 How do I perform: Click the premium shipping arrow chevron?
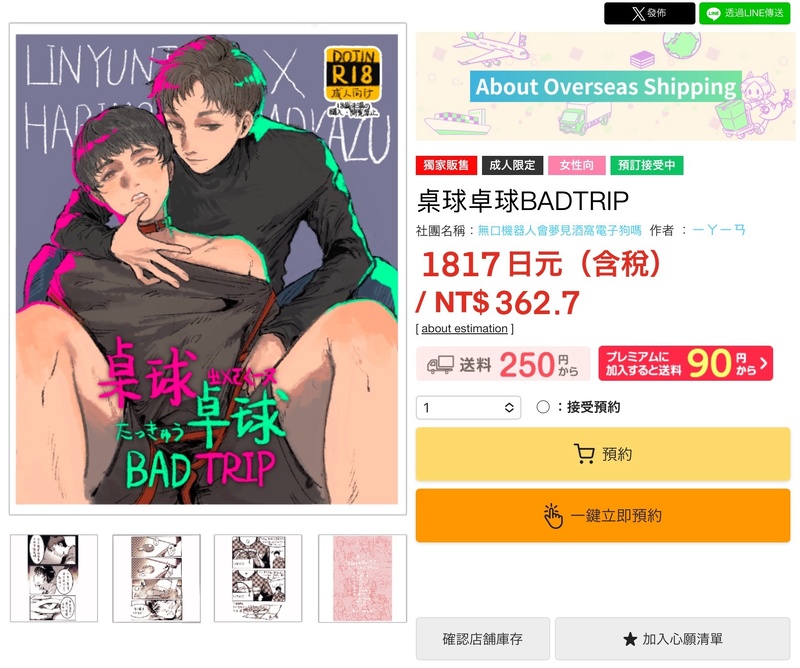tap(763, 363)
